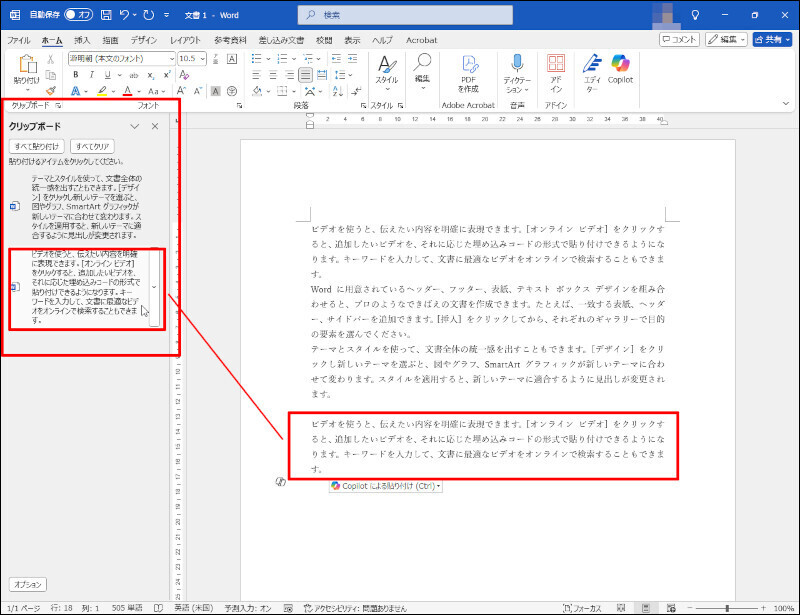Click the Enclose Characters circled icon
Screen dimensions: 800x615
232,91
